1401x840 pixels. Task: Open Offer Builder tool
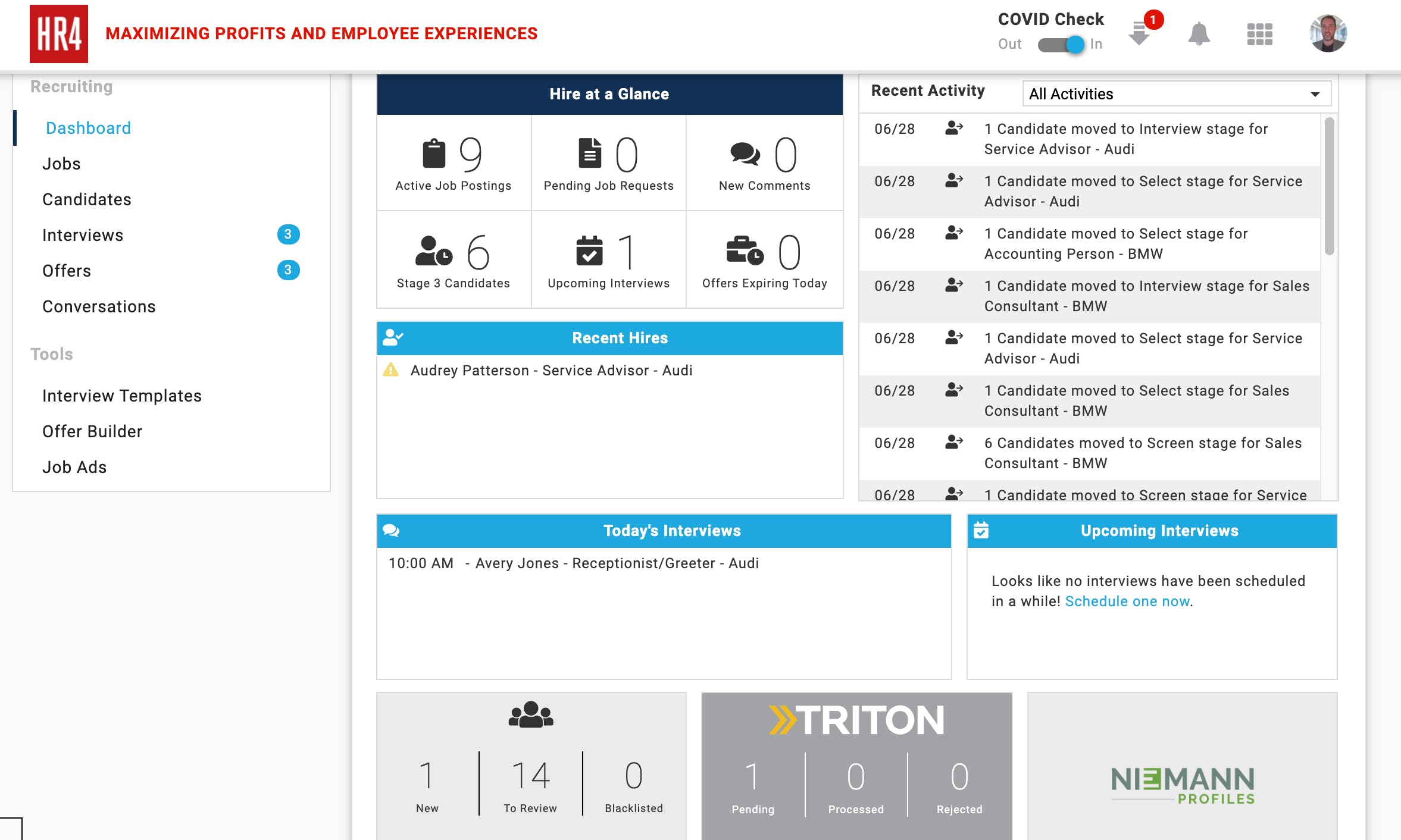[92, 431]
